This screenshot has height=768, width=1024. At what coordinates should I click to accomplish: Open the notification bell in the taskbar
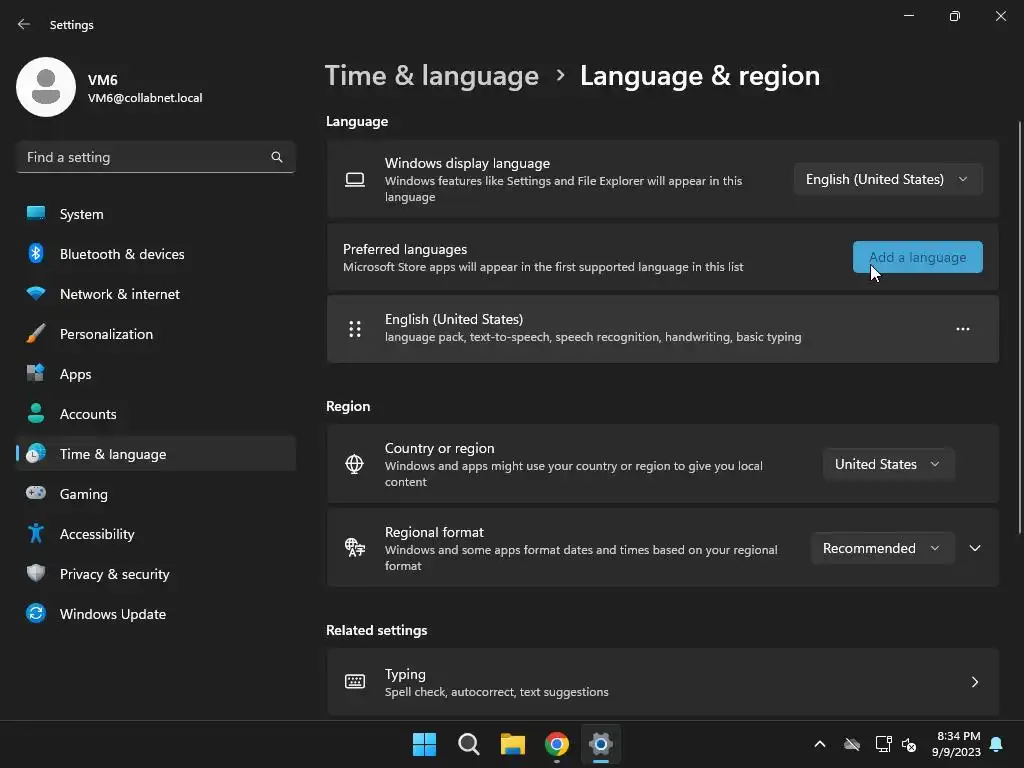tap(997, 744)
